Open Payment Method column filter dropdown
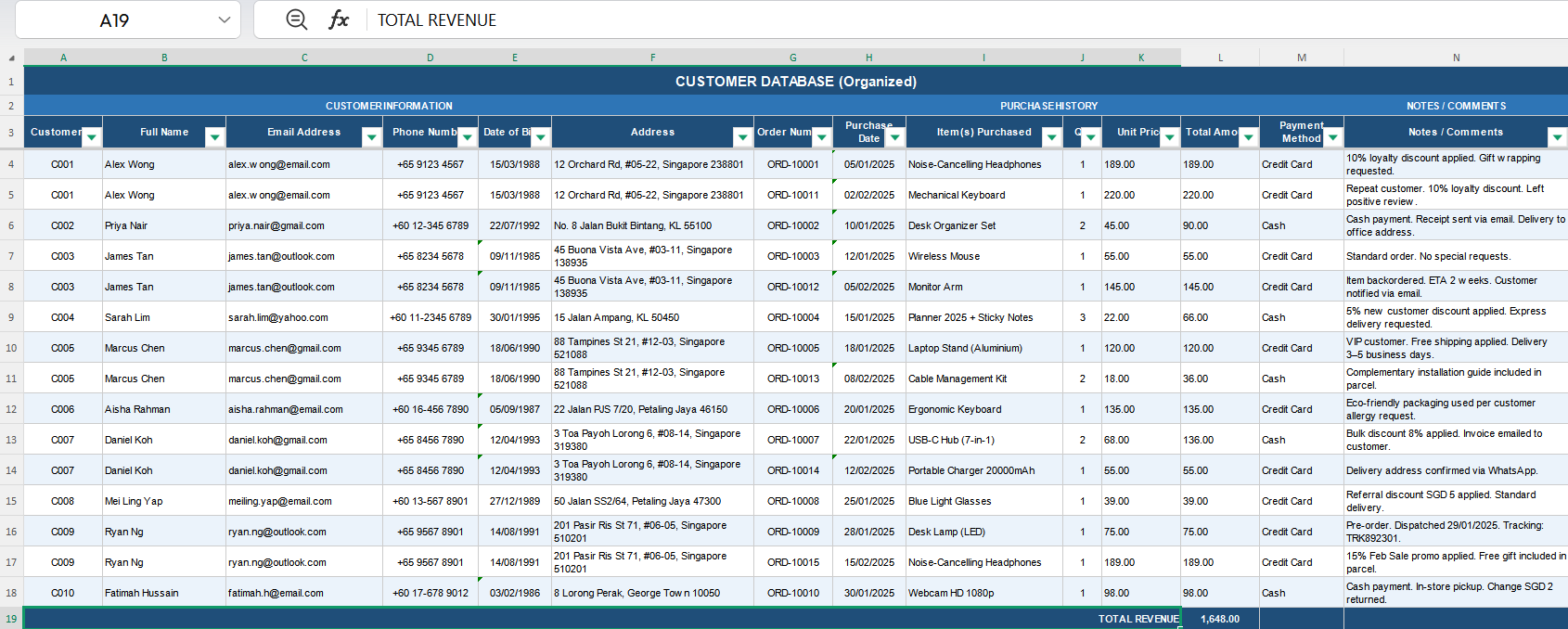The image size is (1568, 629). (x=1333, y=137)
